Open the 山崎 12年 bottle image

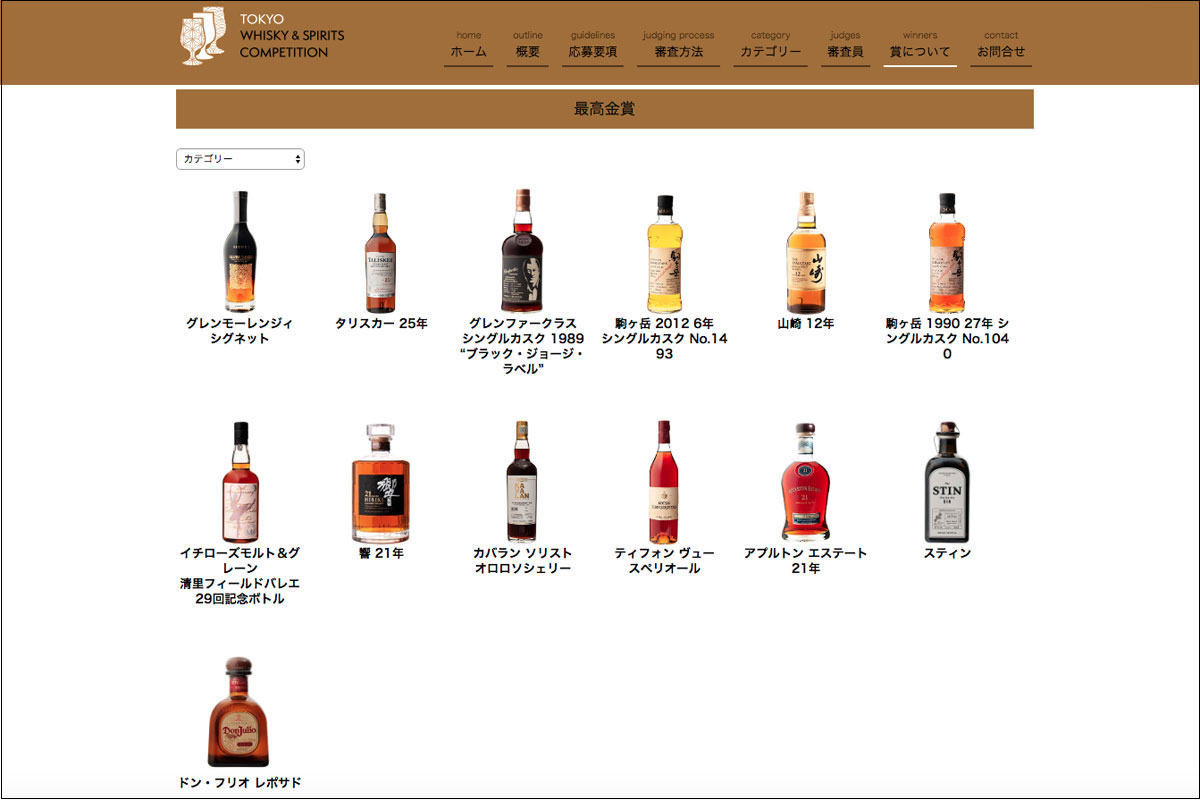point(806,252)
